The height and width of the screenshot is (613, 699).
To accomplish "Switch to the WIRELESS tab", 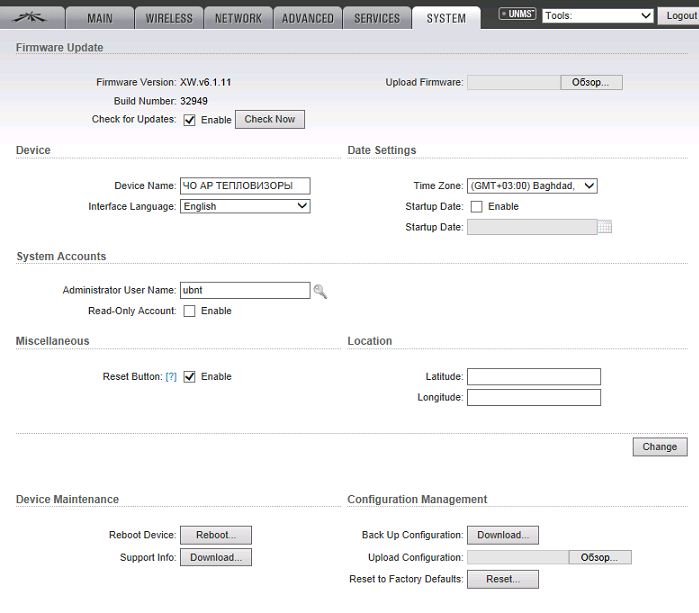I will coord(169,18).
